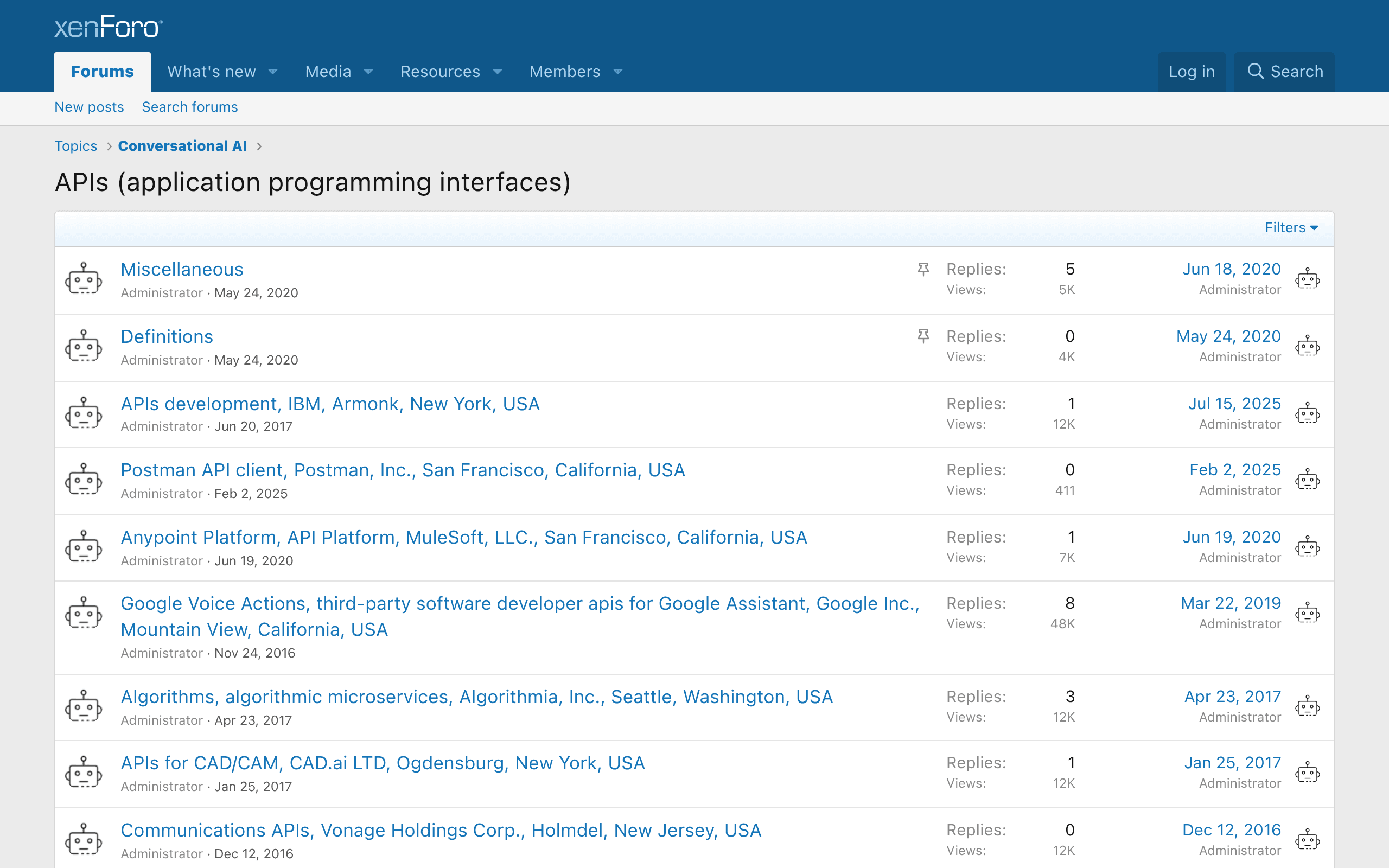Click the pin icon on the Definitions thread
The width and height of the screenshot is (1389, 868).
[x=923, y=336]
